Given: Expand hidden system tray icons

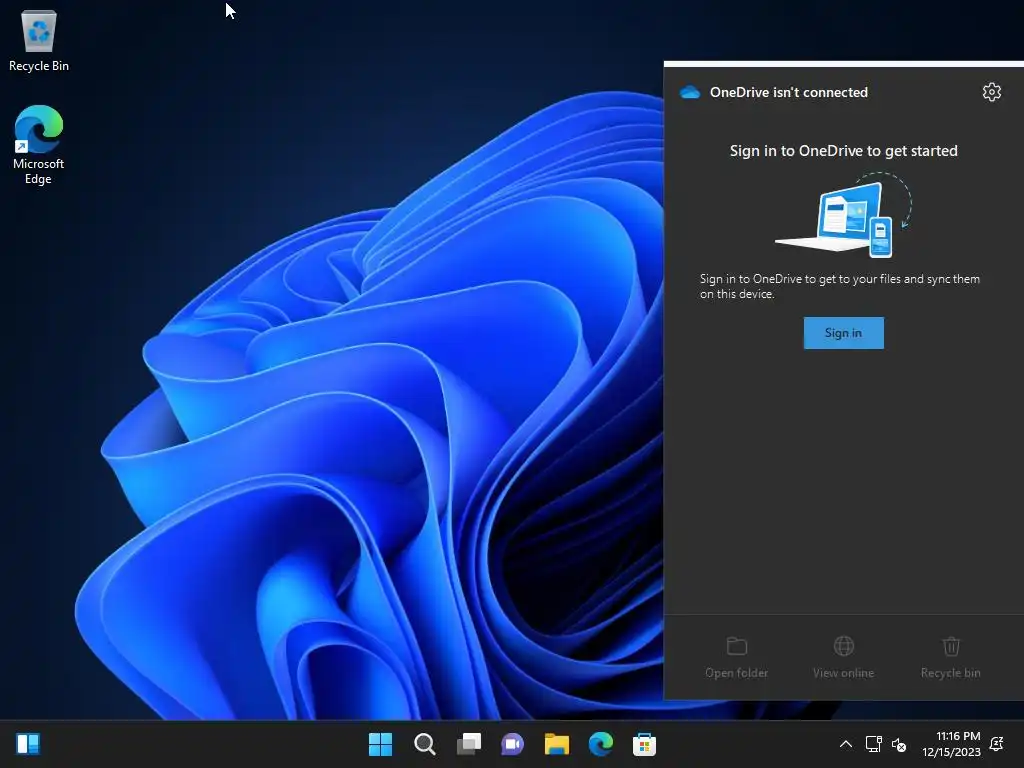Looking at the screenshot, I should (845, 744).
